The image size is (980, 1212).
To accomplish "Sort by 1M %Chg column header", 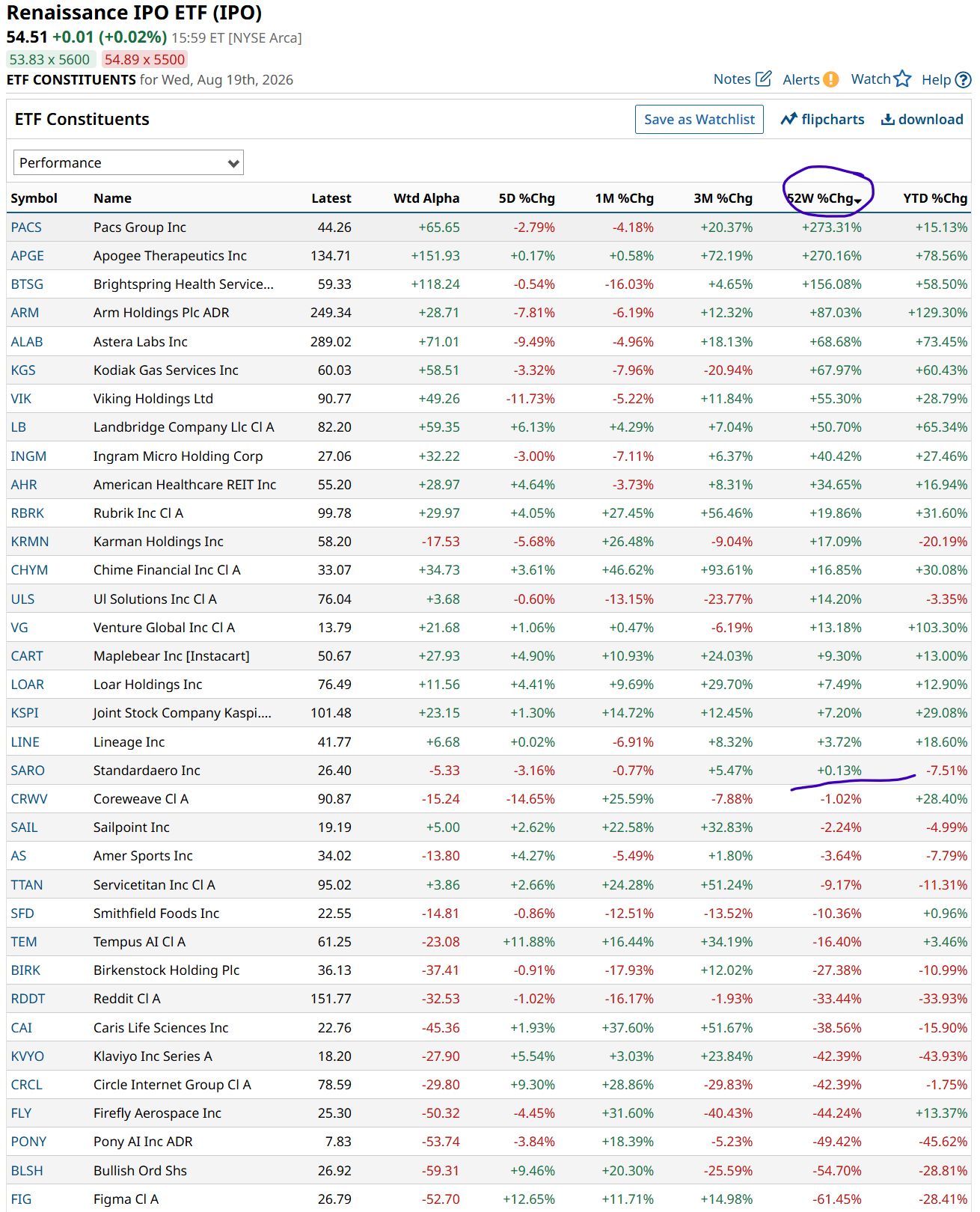I will click(x=624, y=198).
